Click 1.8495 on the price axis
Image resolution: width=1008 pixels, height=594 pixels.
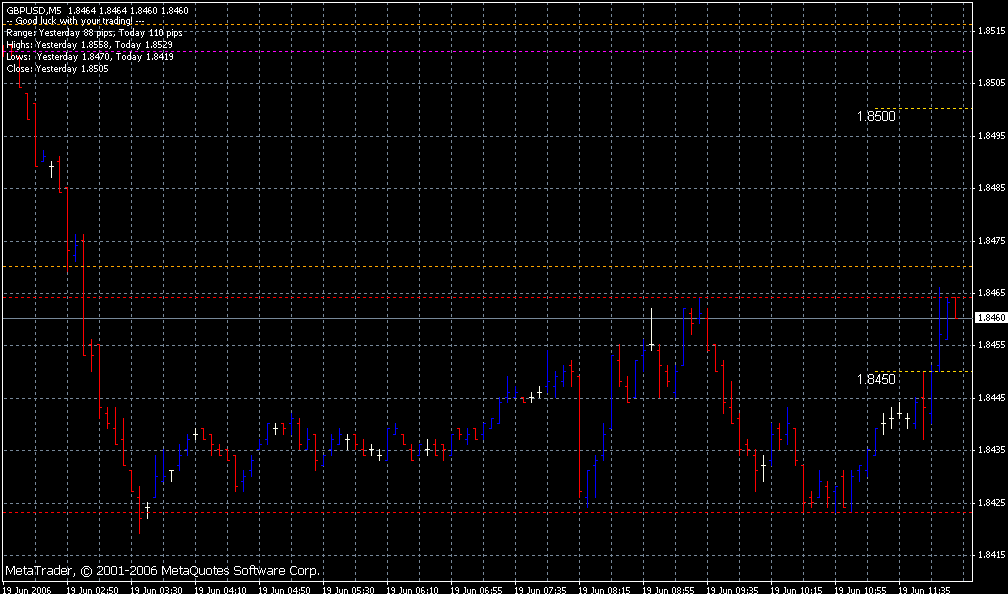[991, 136]
